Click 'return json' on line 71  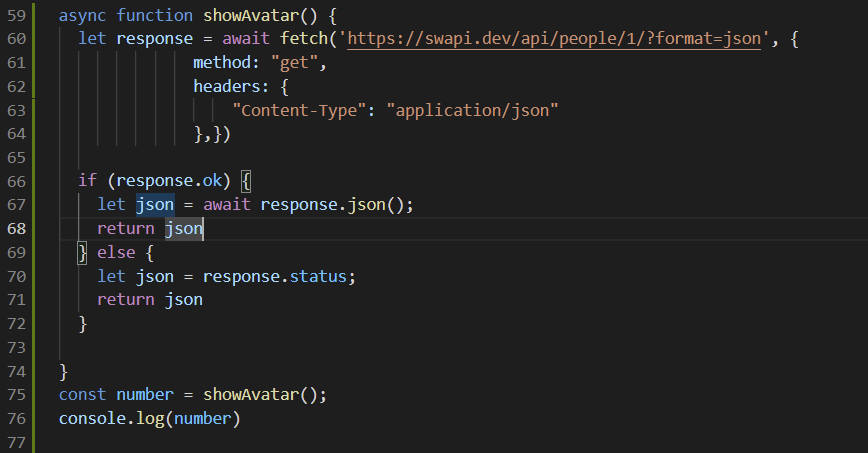click(150, 300)
